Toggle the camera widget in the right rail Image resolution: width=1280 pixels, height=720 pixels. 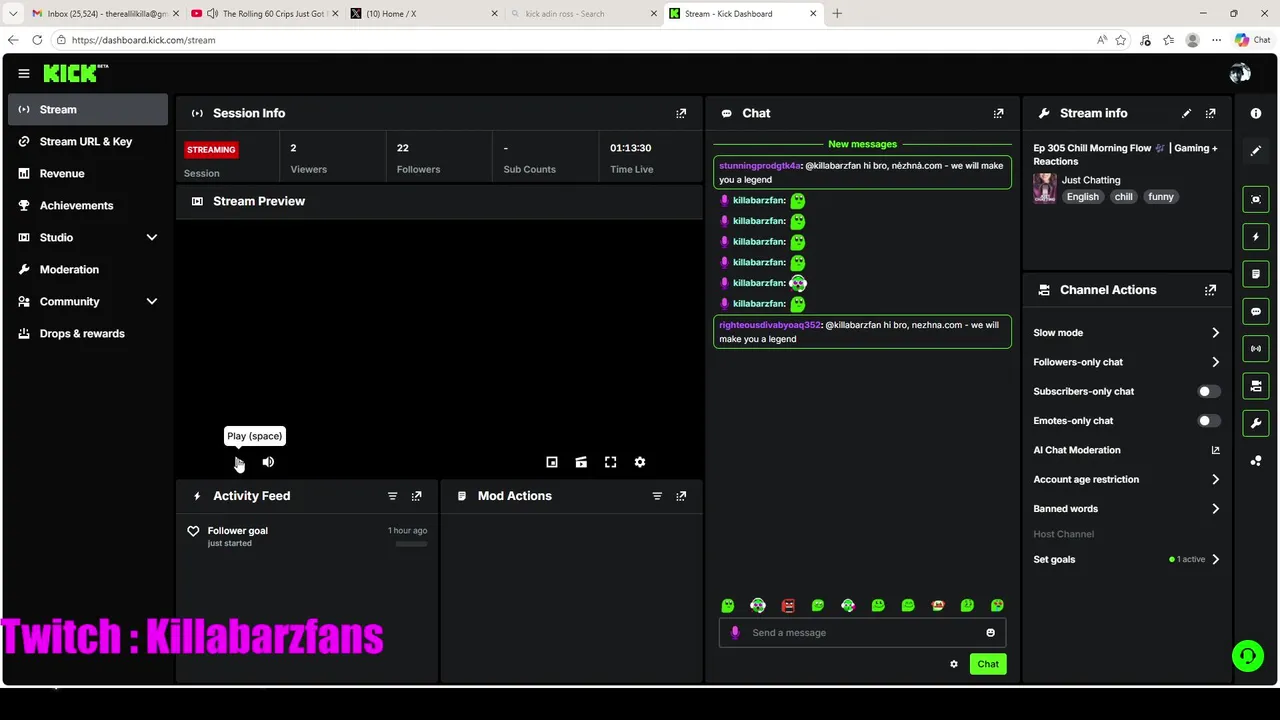pyautogui.click(x=1256, y=386)
